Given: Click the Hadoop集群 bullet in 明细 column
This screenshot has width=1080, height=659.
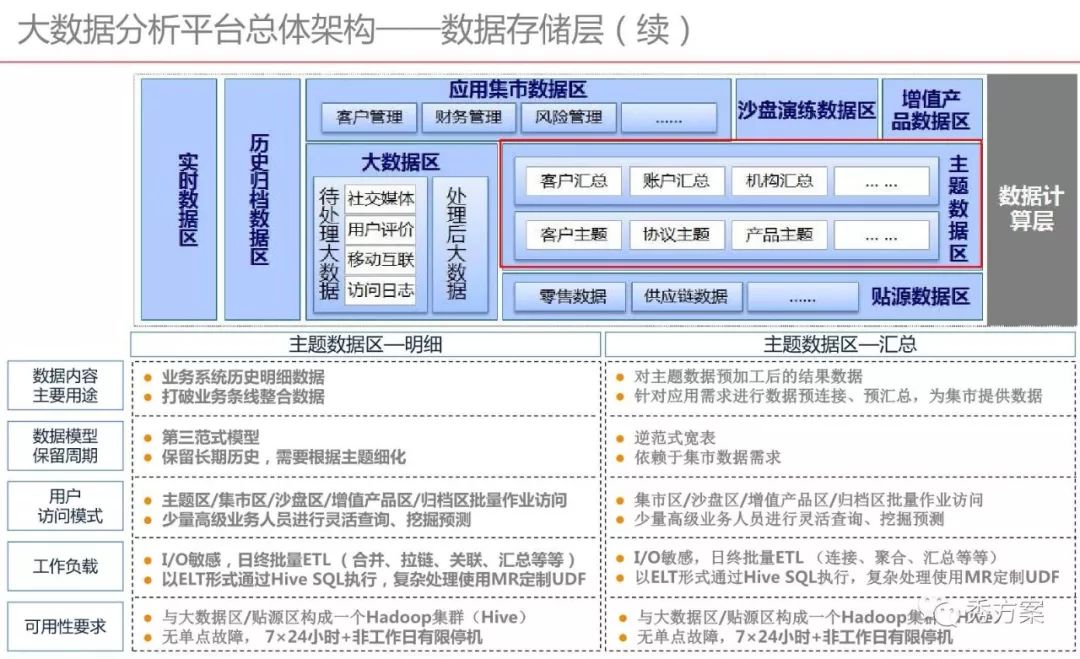Looking at the screenshot, I should pyautogui.click(x=344, y=618).
